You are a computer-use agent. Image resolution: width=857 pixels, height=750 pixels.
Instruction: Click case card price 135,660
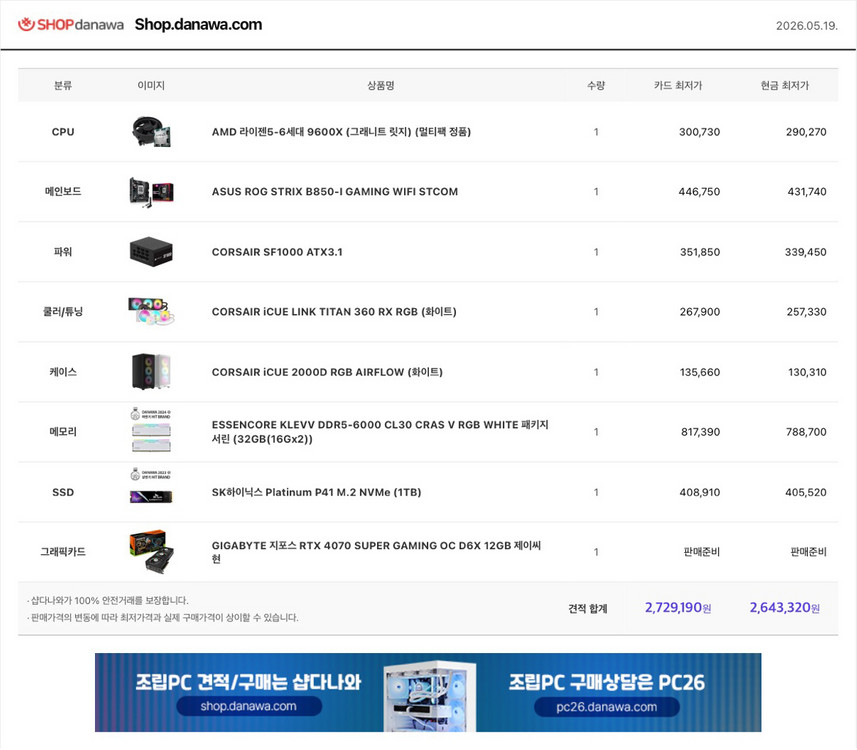point(700,372)
